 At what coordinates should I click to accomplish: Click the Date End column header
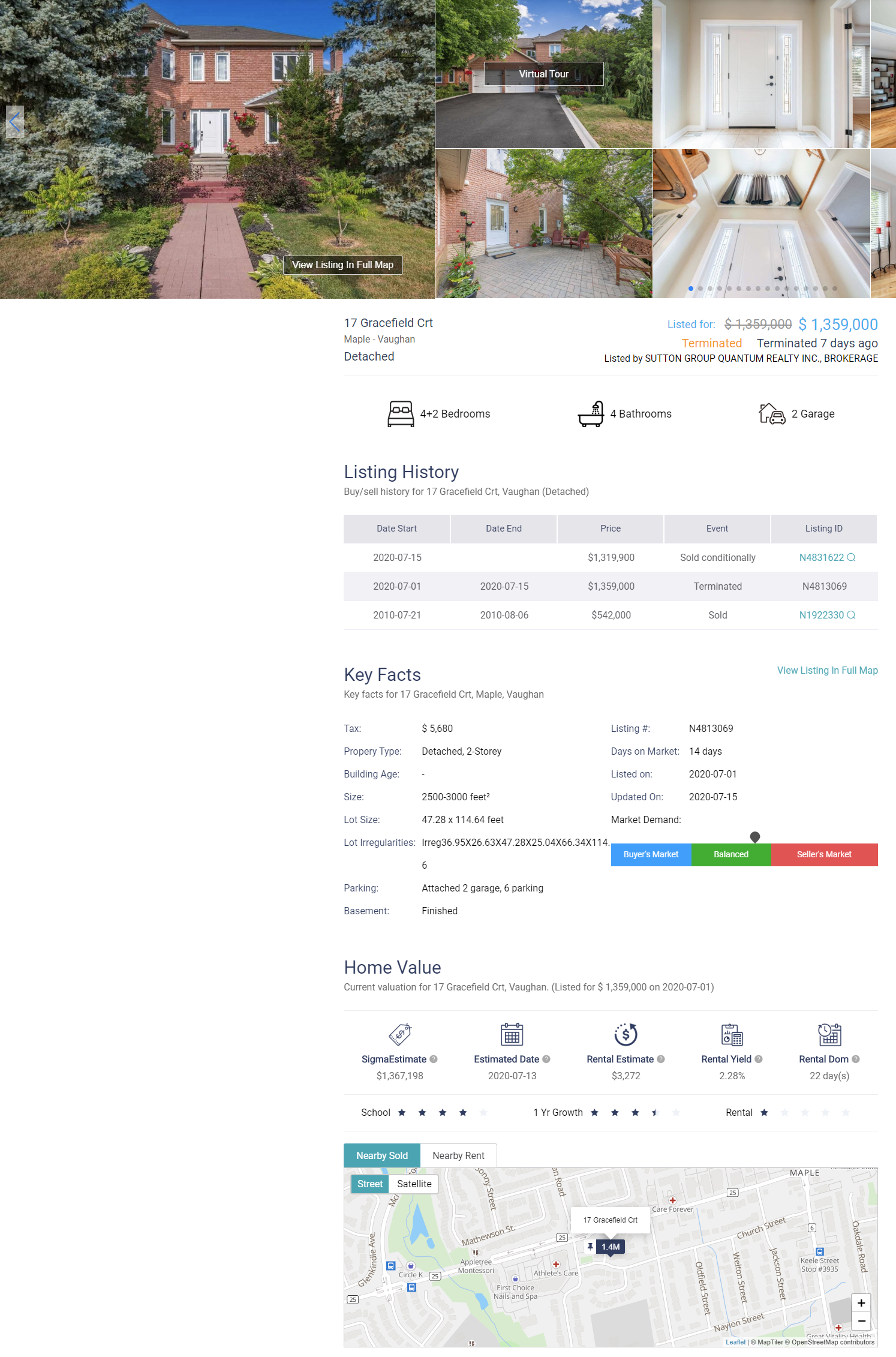coord(504,529)
